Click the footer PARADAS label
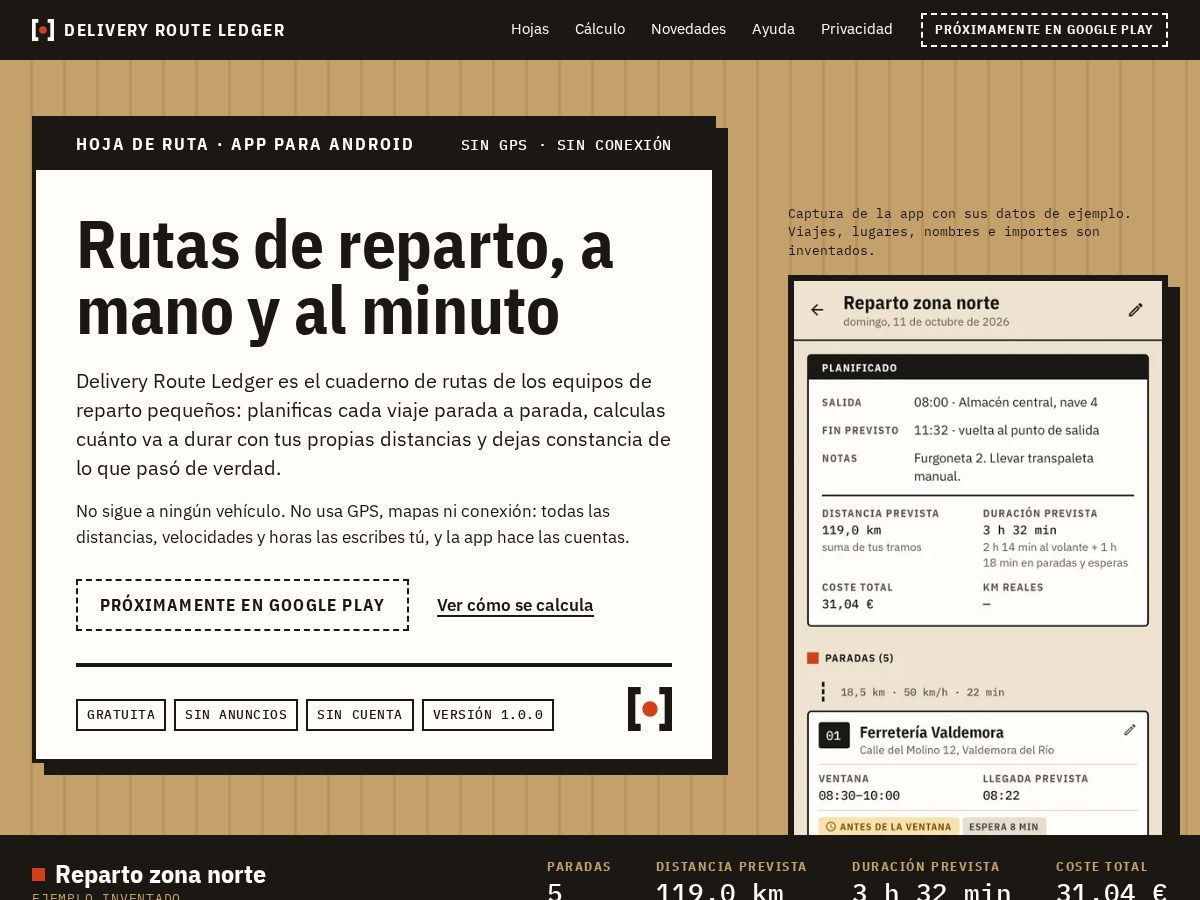 [579, 867]
